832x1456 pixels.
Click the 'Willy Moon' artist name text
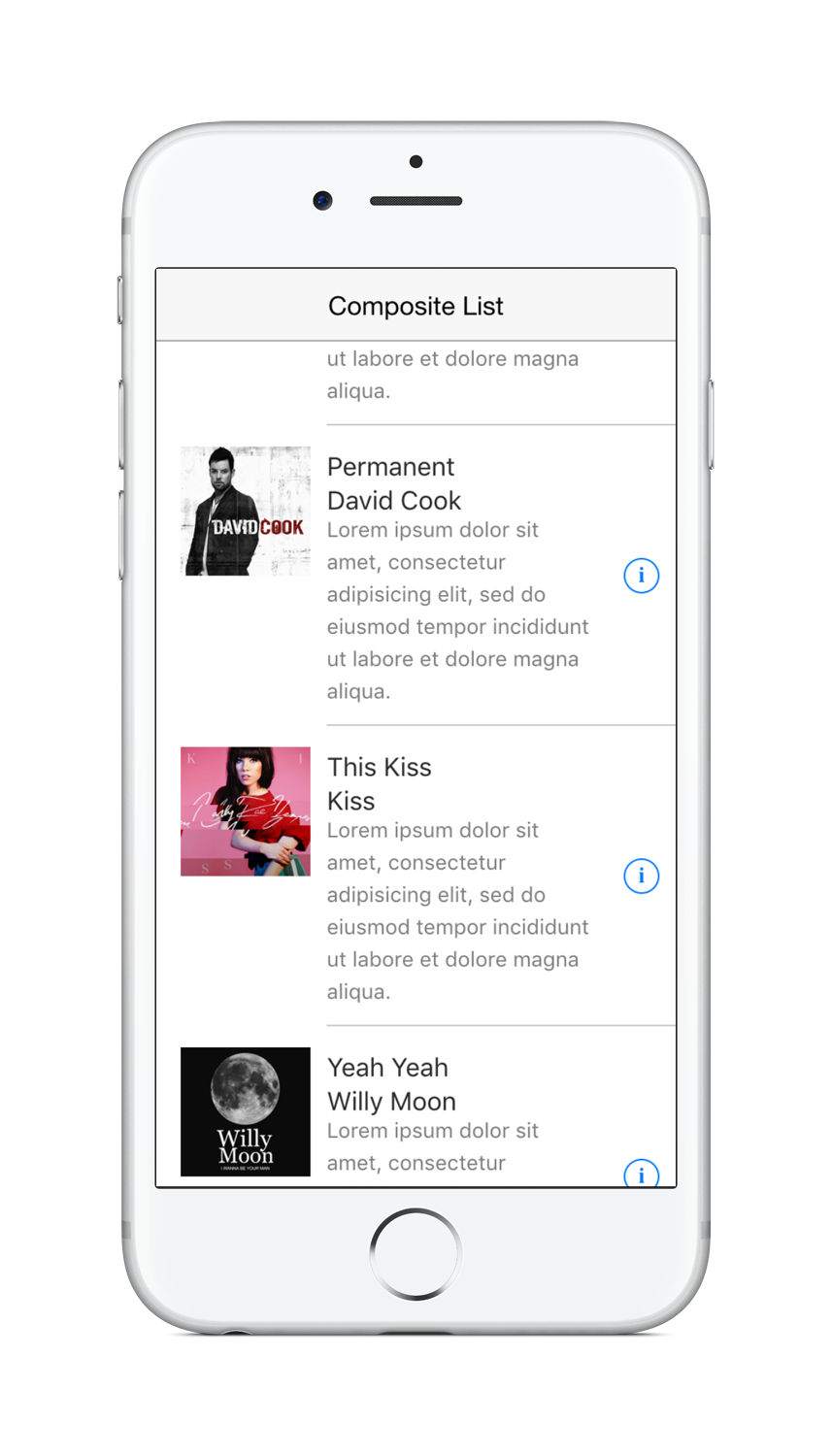pyautogui.click(x=391, y=1102)
